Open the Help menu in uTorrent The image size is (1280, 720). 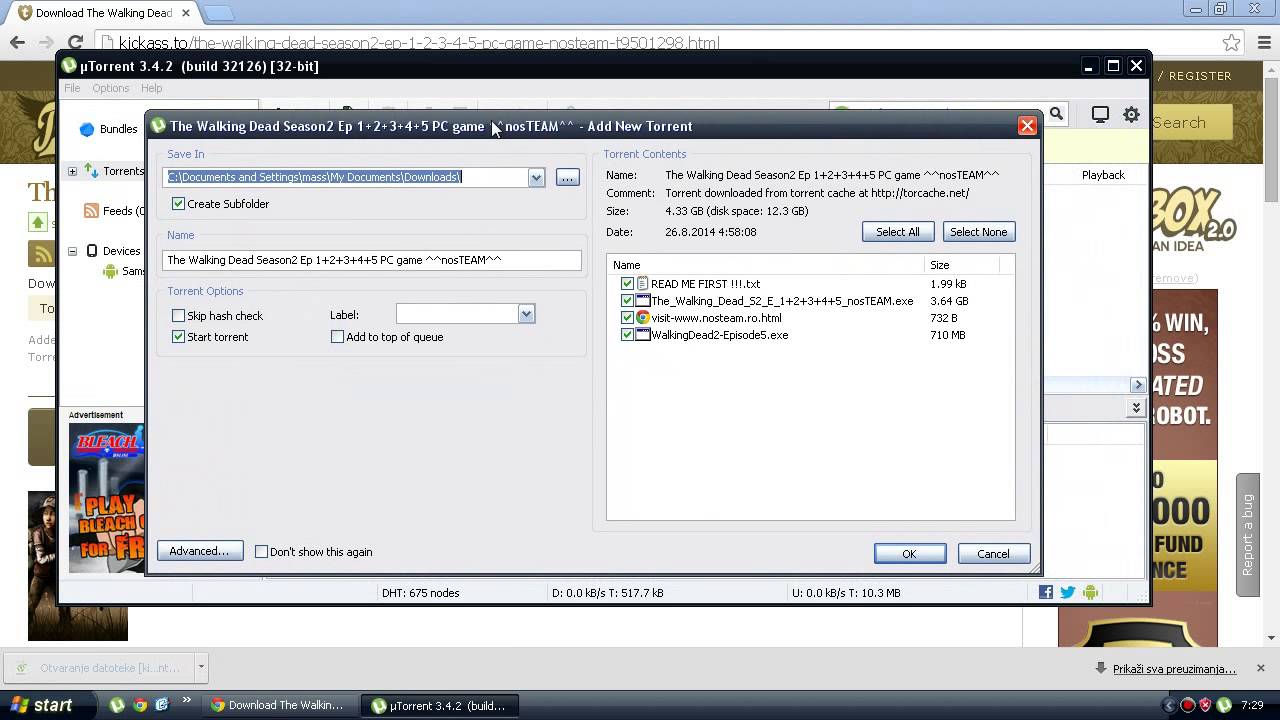click(x=151, y=88)
